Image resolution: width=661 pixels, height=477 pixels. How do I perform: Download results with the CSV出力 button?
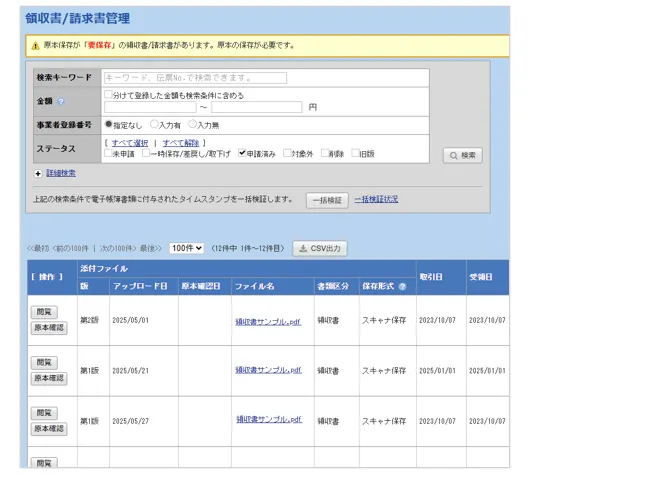click(319, 248)
